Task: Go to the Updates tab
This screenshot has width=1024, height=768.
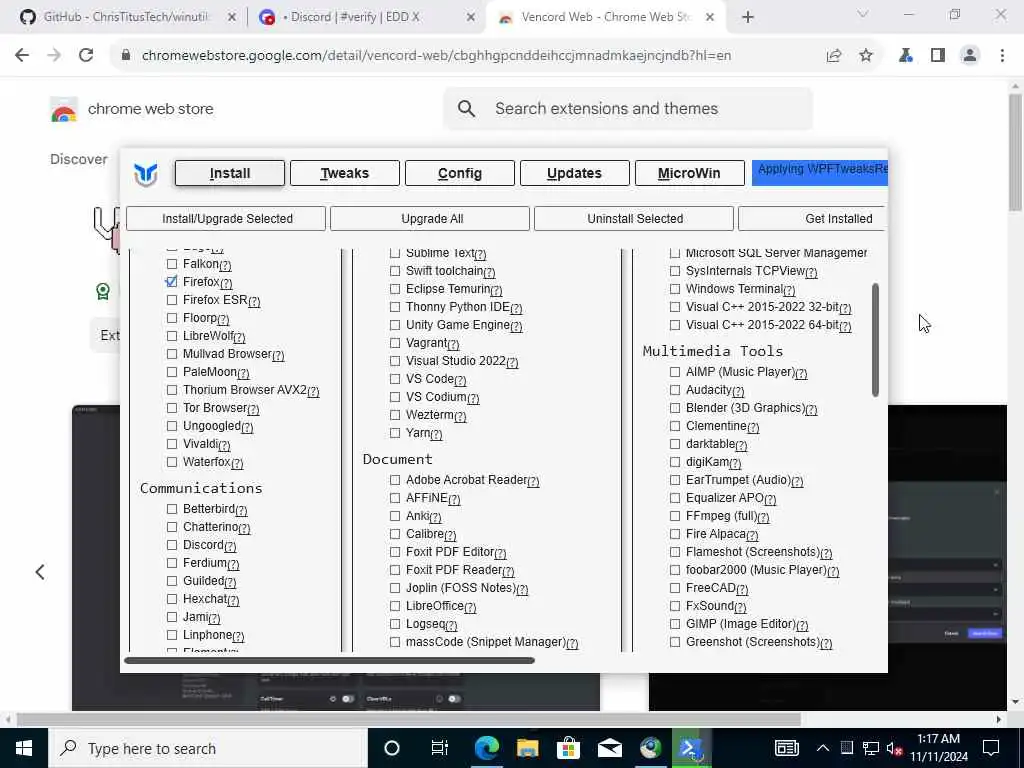Action: (x=575, y=173)
